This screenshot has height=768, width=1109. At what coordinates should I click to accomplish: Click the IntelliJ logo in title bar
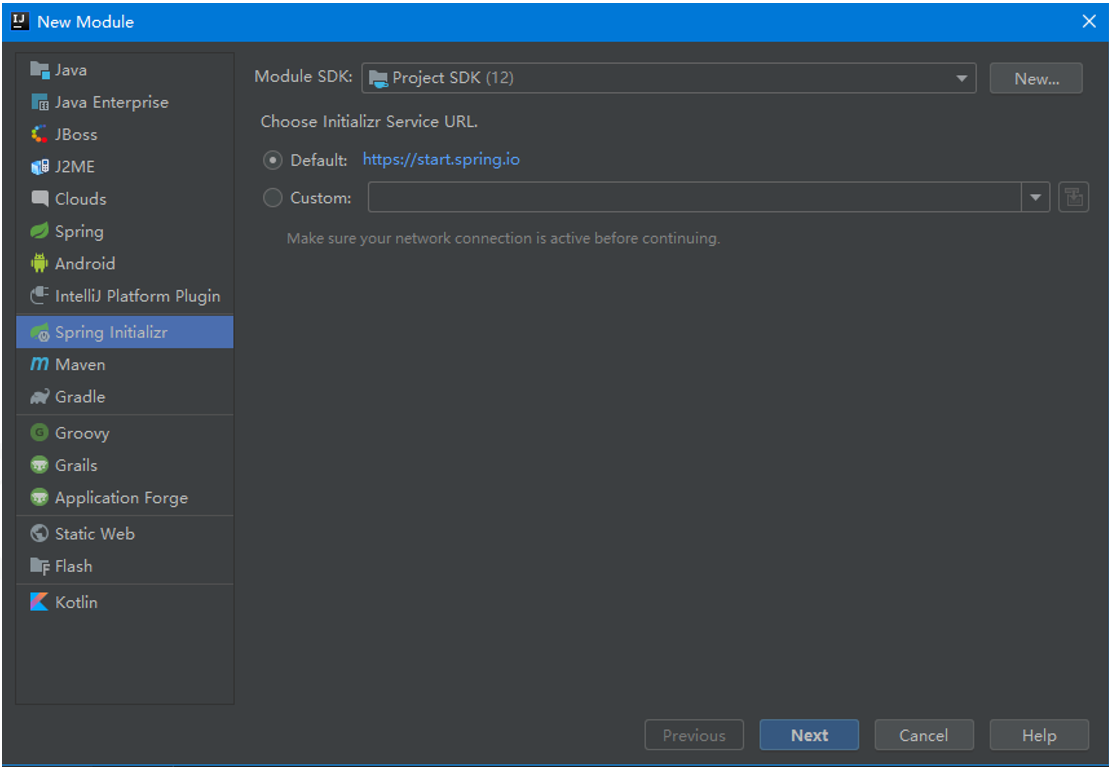20,21
